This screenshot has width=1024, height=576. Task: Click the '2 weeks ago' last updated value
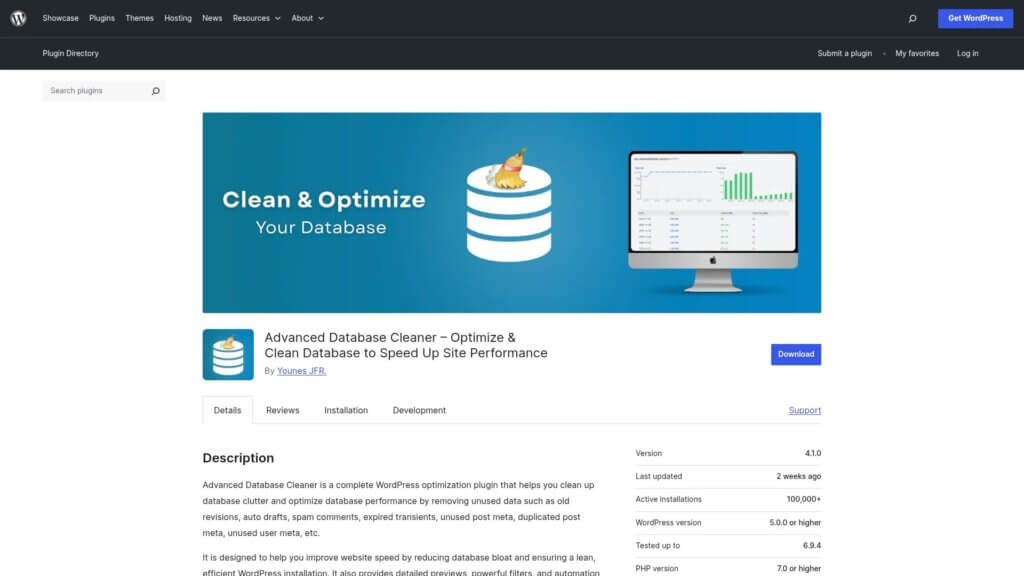(799, 476)
